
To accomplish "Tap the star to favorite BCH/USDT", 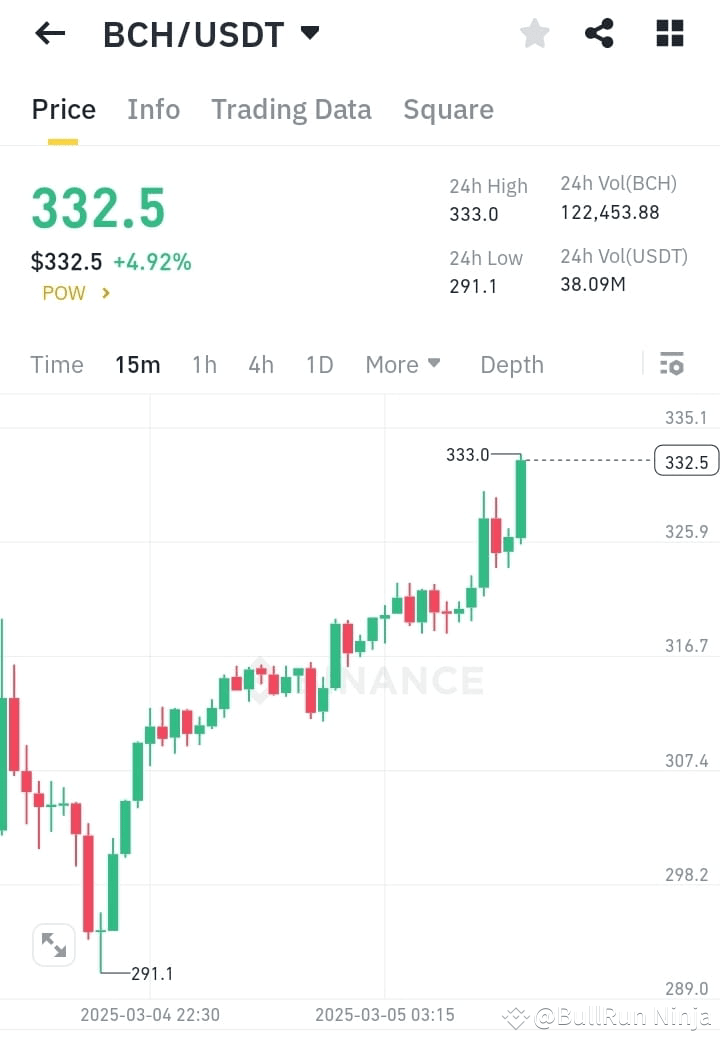I will pos(534,33).
